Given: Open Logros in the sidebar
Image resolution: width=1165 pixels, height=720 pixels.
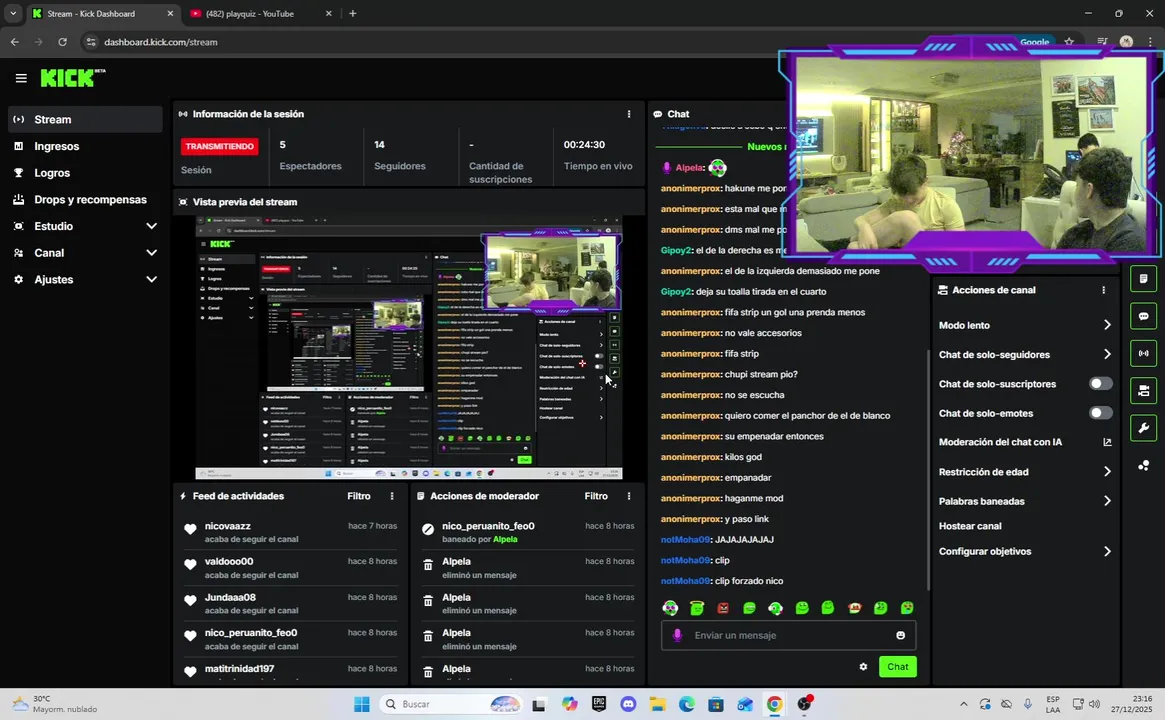Looking at the screenshot, I should pyautogui.click(x=85, y=173).
